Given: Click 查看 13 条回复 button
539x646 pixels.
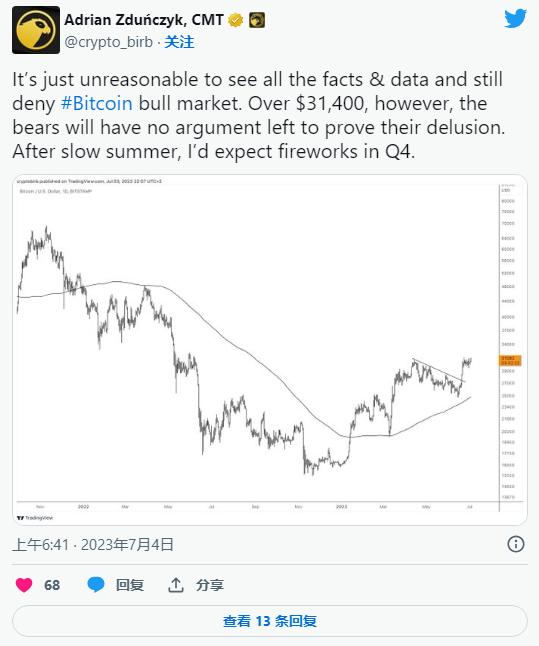Looking at the screenshot, I should pyautogui.click(x=270, y=621).
